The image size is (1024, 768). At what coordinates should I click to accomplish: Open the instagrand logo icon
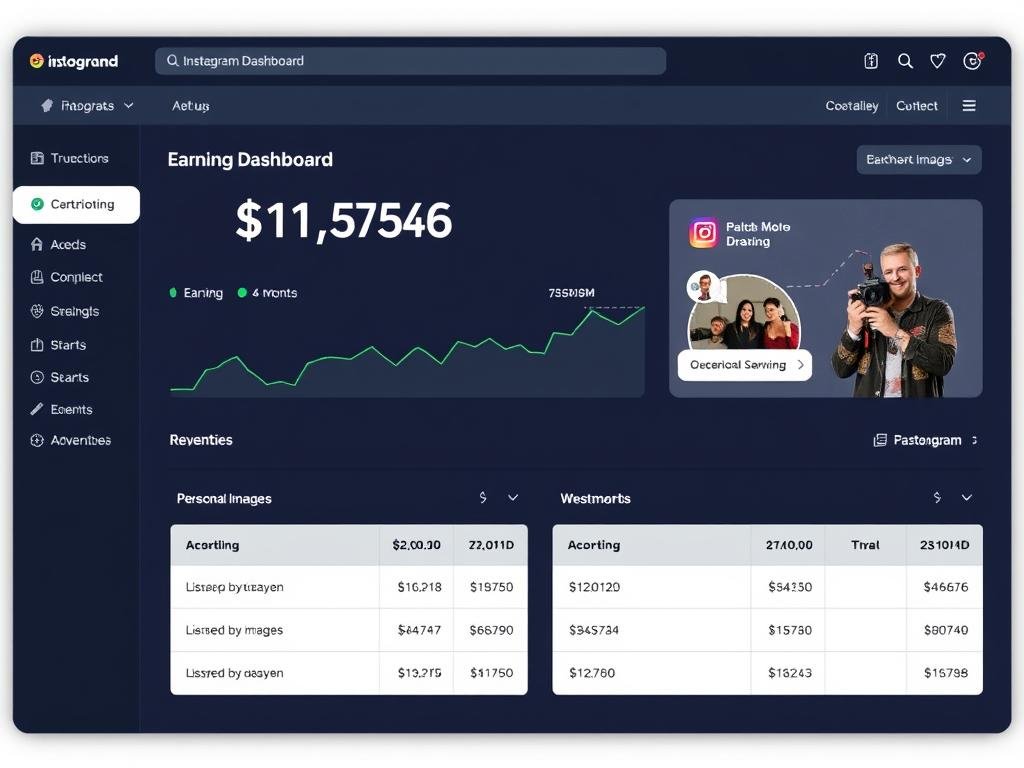(x=37, y=61)
